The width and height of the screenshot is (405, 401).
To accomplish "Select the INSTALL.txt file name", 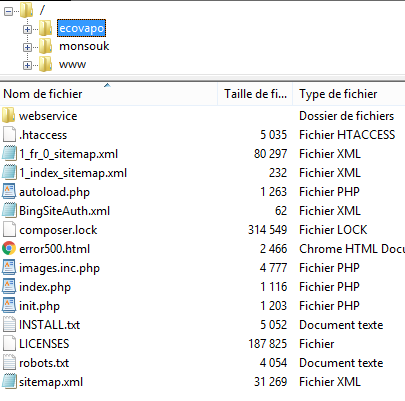I will pos(49,325).
